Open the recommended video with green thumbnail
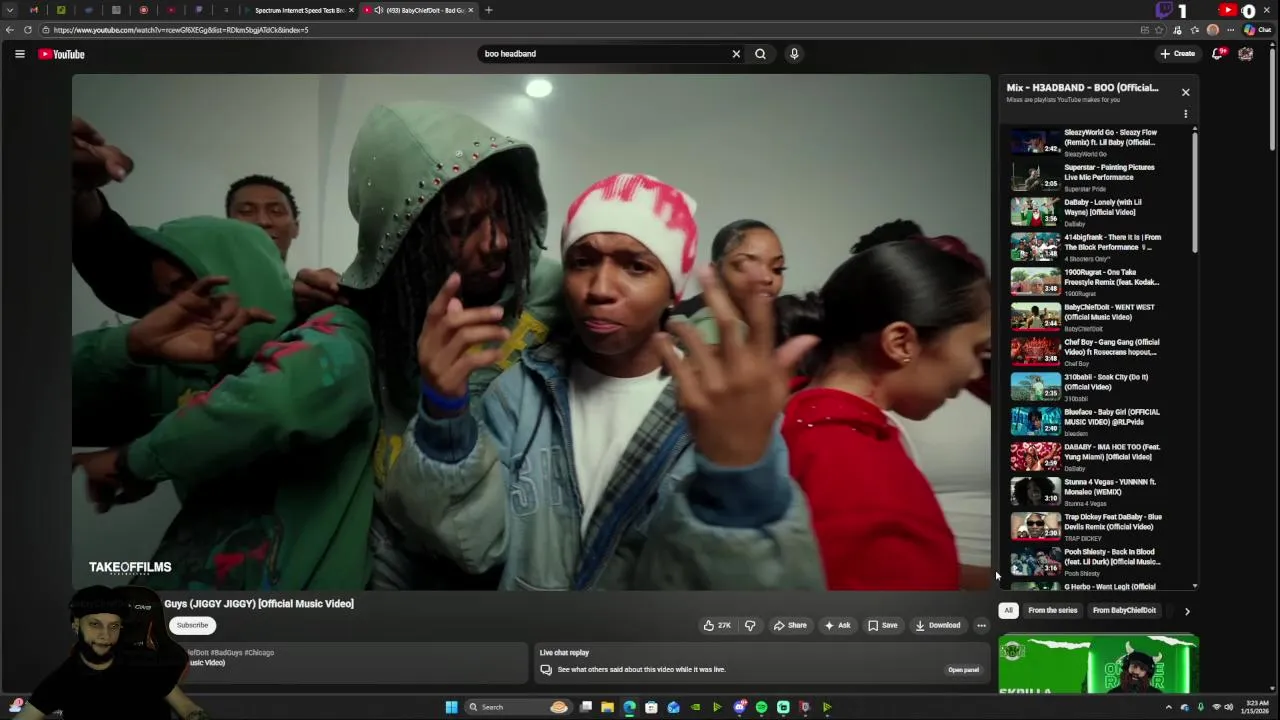Screen dimensions: 1280x720 coord(1098,664)
